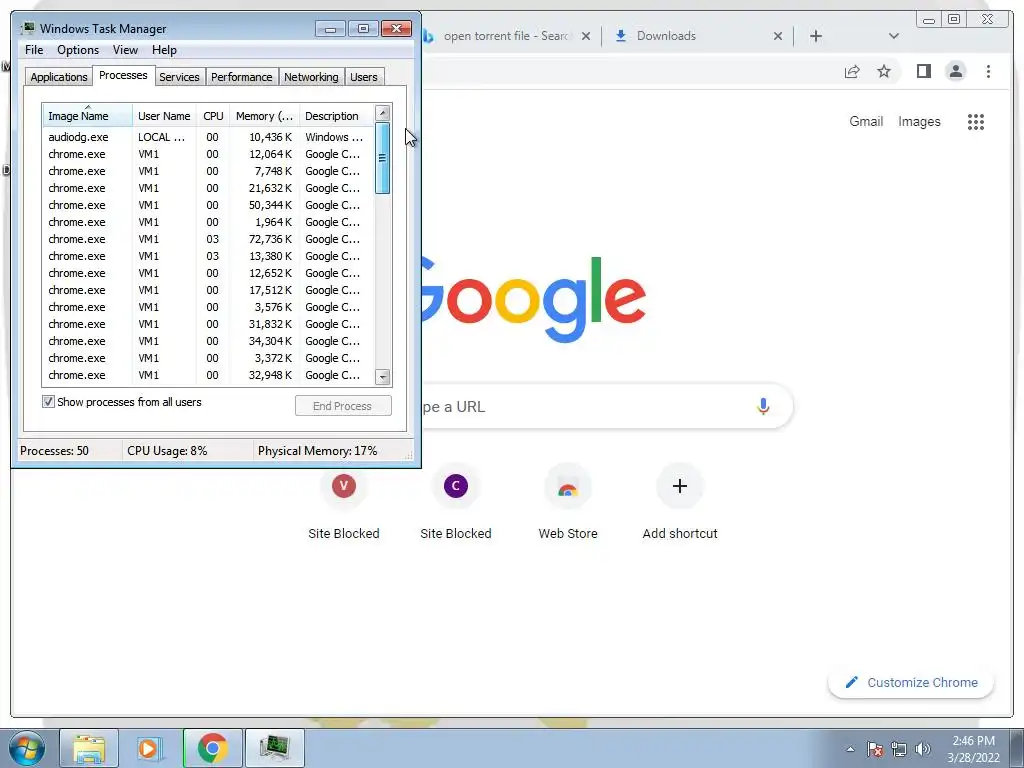The width and height of the screenshot is (1024, 768).
Task: Switch to Services tab
Action: click(x=179, y=77)
